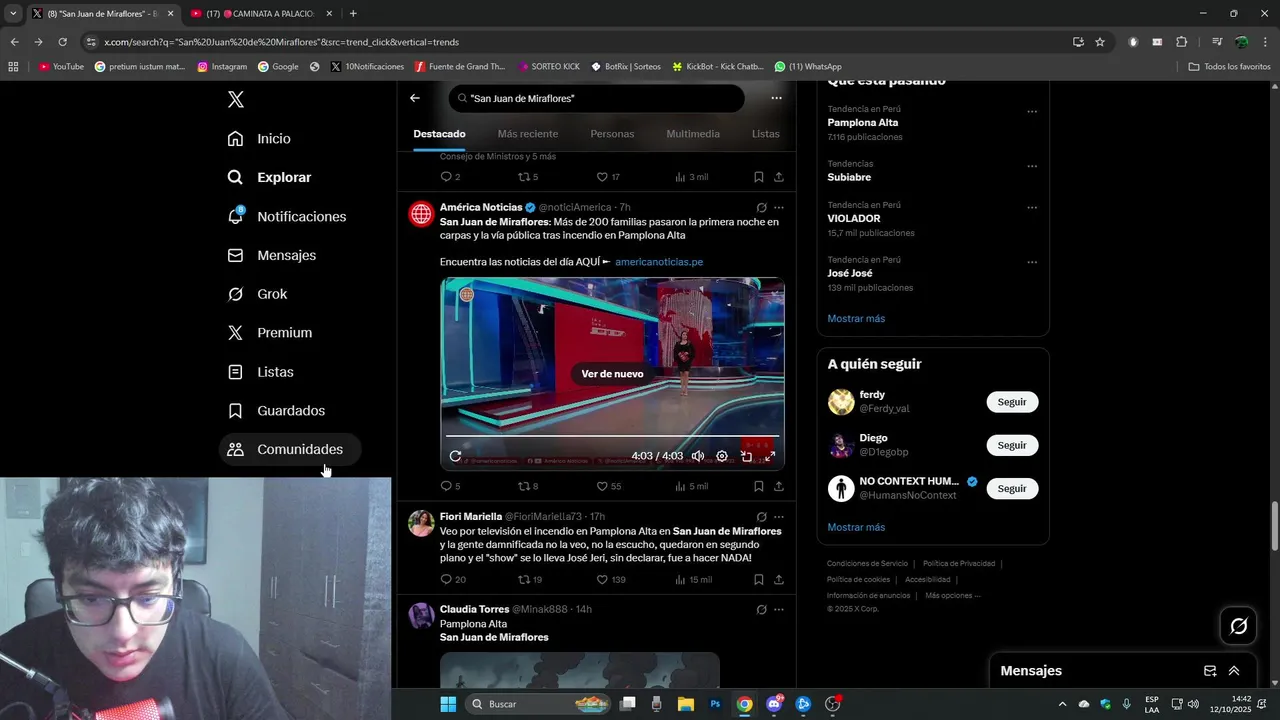Open options for Subiabre trend
Screen dimensions: 1280x720
pos(1032,166)
